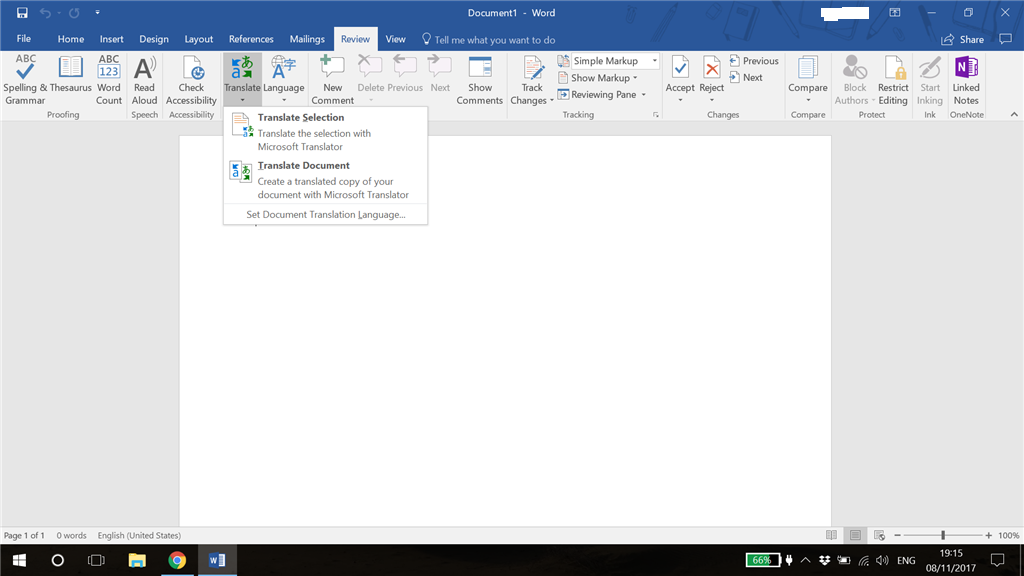Switch to the Home tab
Image resolution: width=1024 pixels, height=576 pixels.
pyautogui.click(x=71, y=39)
